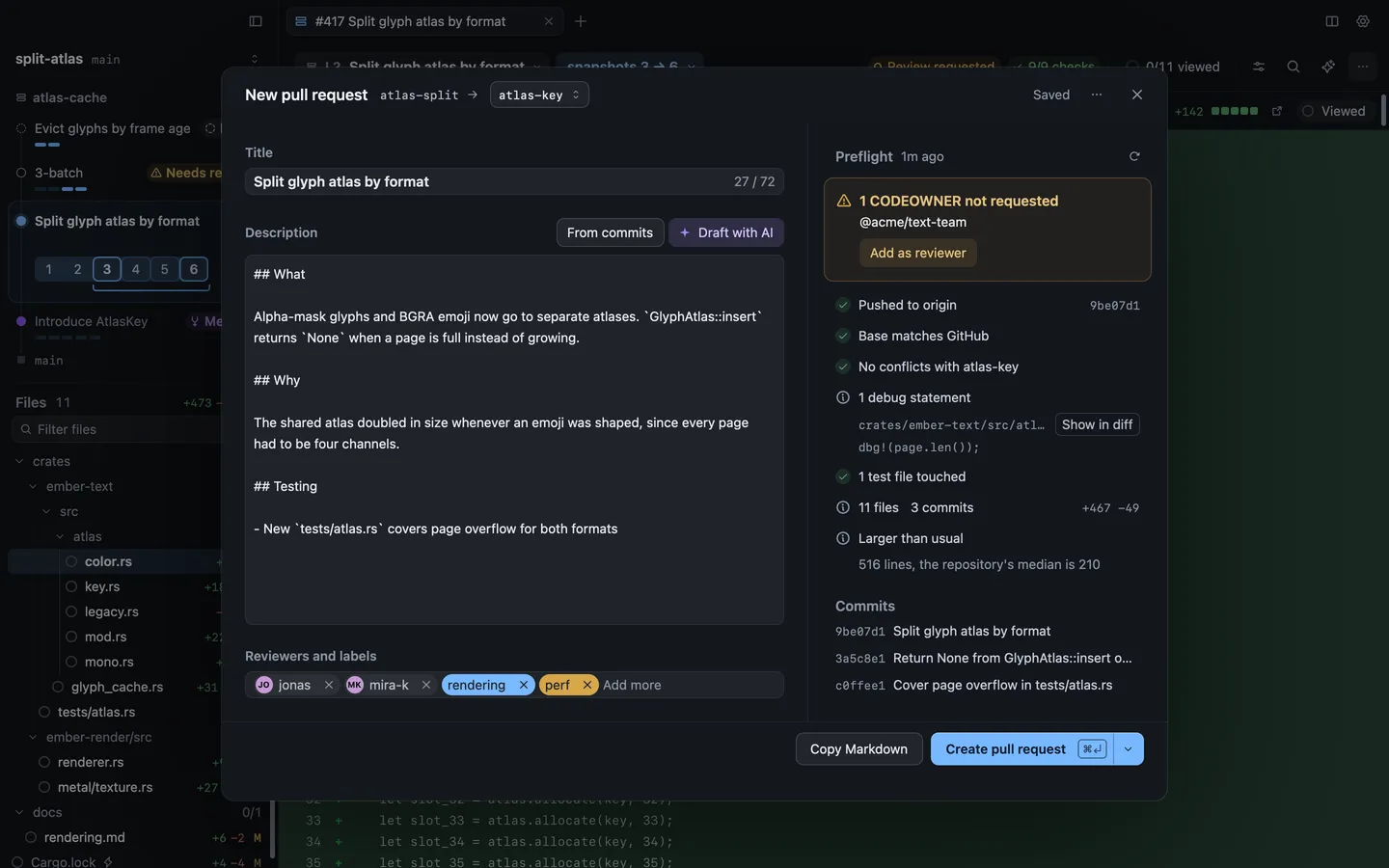Open the settings gear icon

1363,21
